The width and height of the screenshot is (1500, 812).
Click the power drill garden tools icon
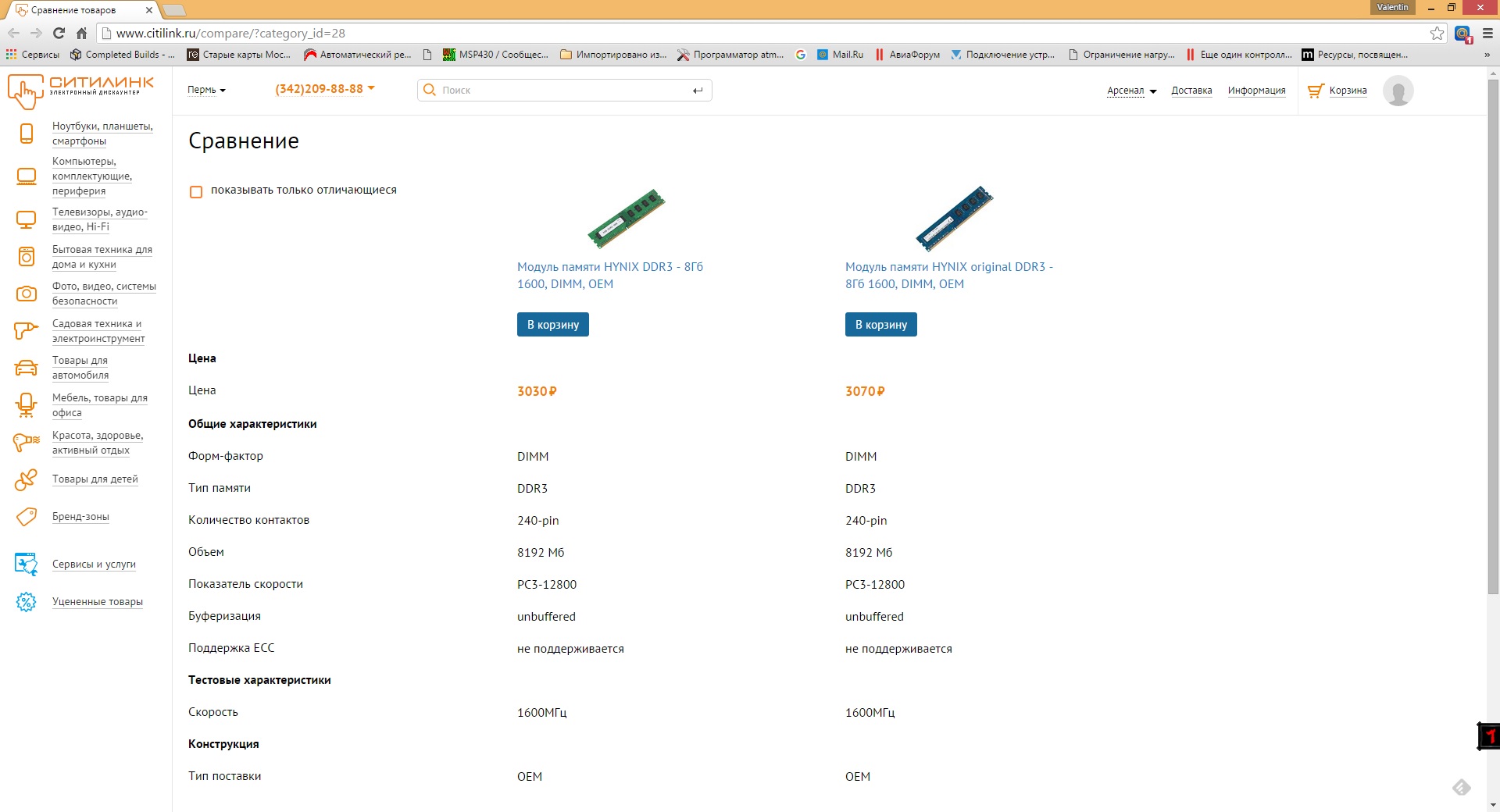click(26, 331)
